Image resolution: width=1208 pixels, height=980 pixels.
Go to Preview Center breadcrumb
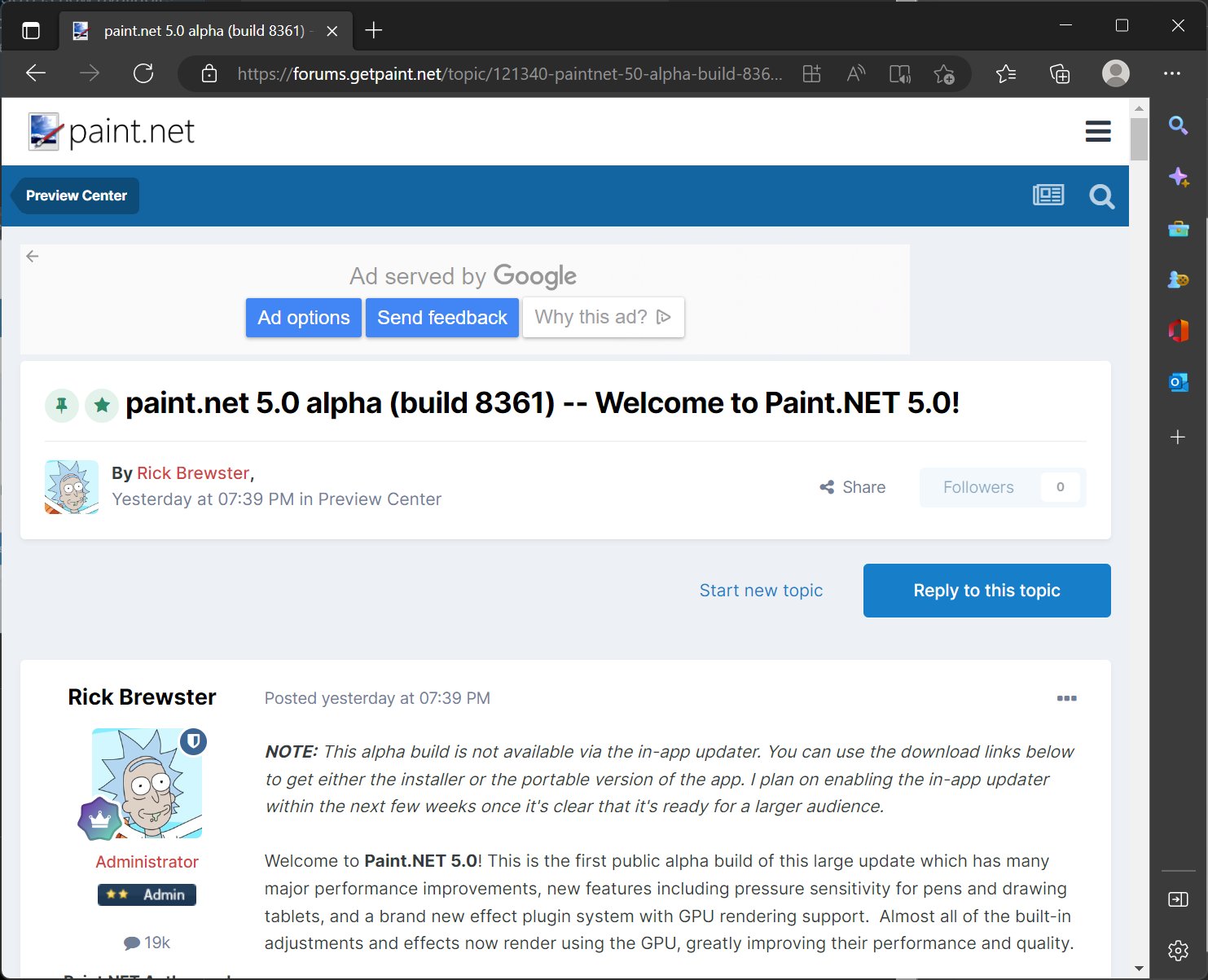click(76, 196)
